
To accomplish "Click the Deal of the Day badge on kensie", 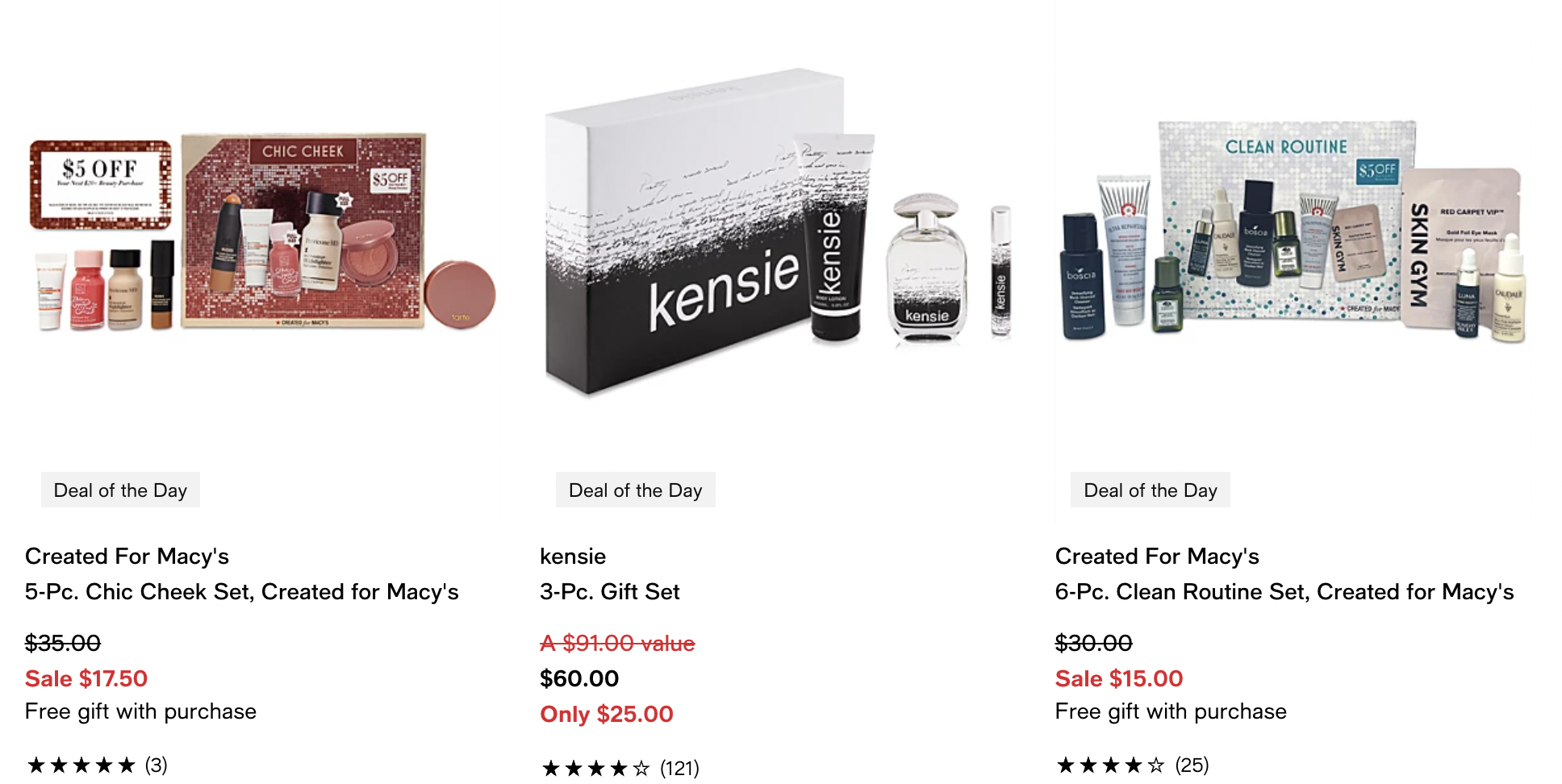I will coord(636,490).
